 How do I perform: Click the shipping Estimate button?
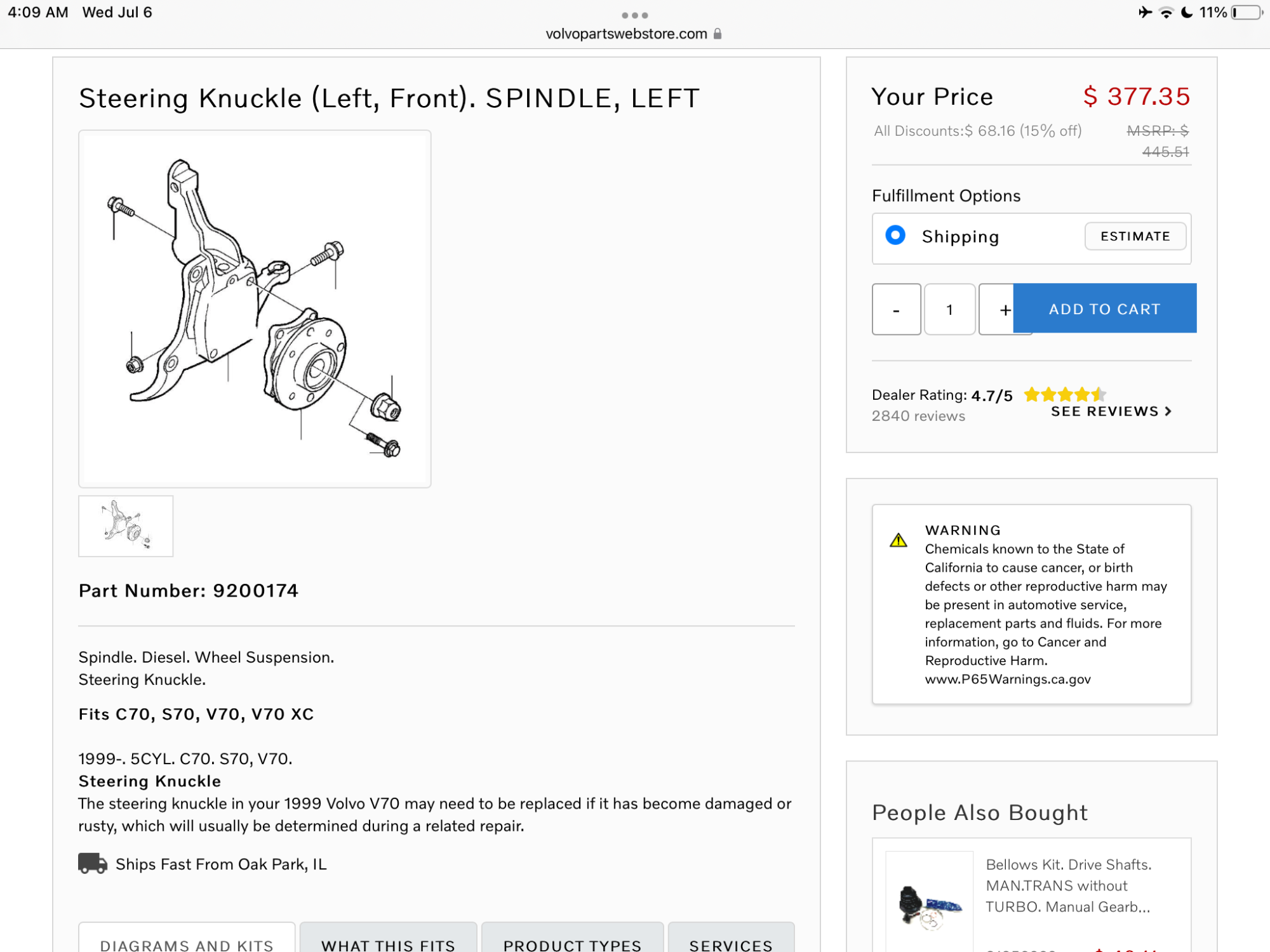point(1135,236)
